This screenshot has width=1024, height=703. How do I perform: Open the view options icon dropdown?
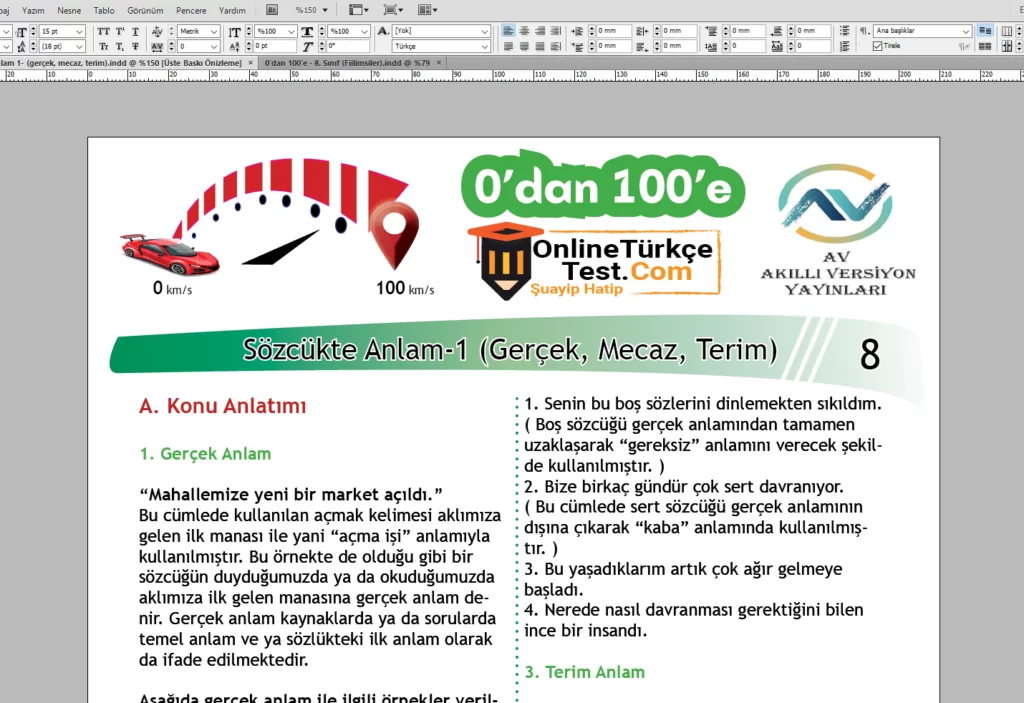[359, 10]
